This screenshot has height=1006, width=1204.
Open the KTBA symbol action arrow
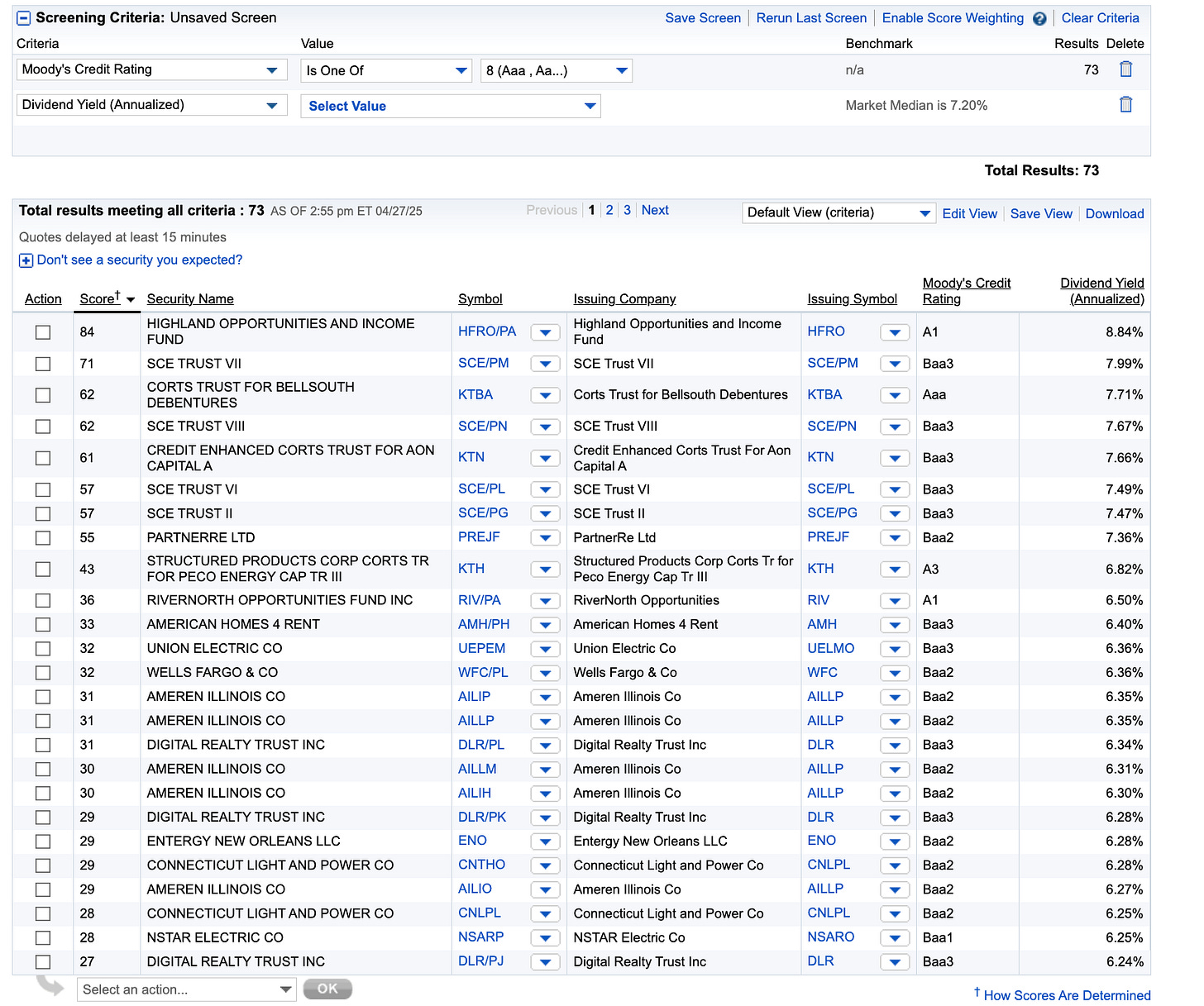point(545,395)
